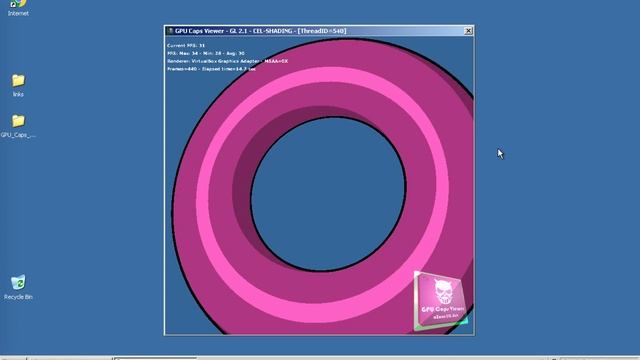Screen dimensions: 640x360
Task: Open the Internet desktop shortcut icon
Action: 18,7
